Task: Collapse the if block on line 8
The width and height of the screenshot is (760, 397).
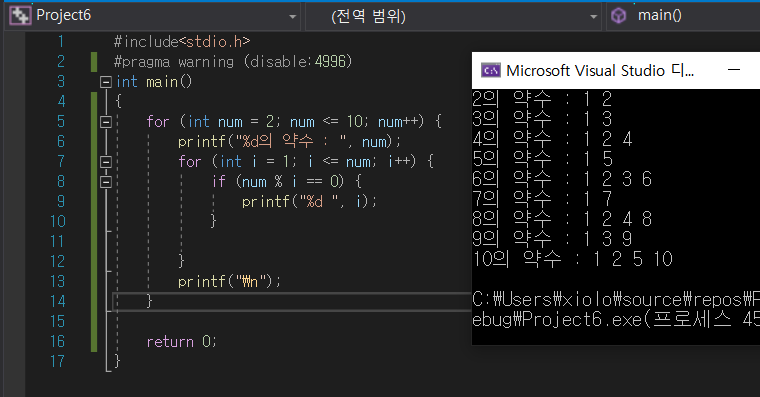Action: [x=106, y=182]
